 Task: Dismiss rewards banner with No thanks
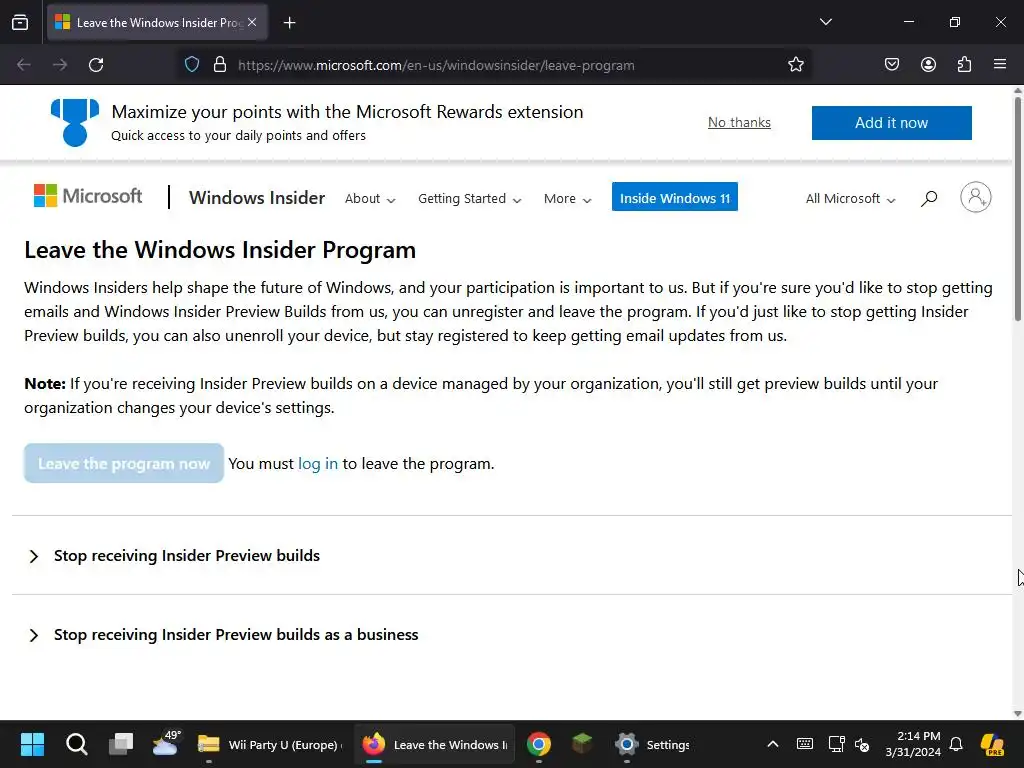(x=739, y=123)
